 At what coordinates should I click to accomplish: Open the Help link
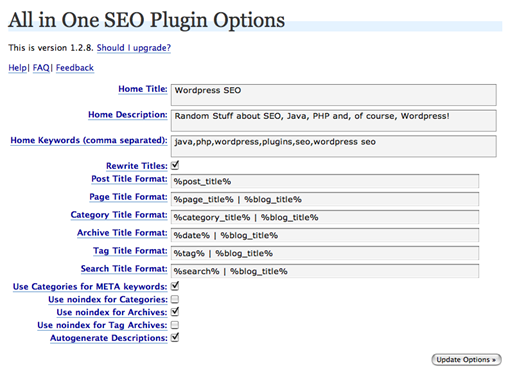(x=17, y=68)
